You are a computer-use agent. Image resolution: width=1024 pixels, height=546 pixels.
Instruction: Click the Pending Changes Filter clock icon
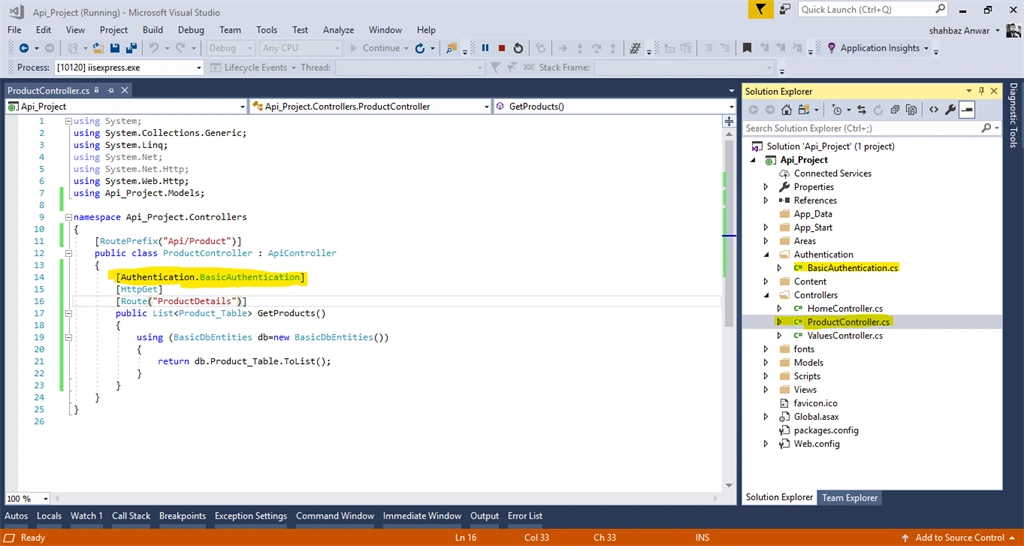pos(838,110)
